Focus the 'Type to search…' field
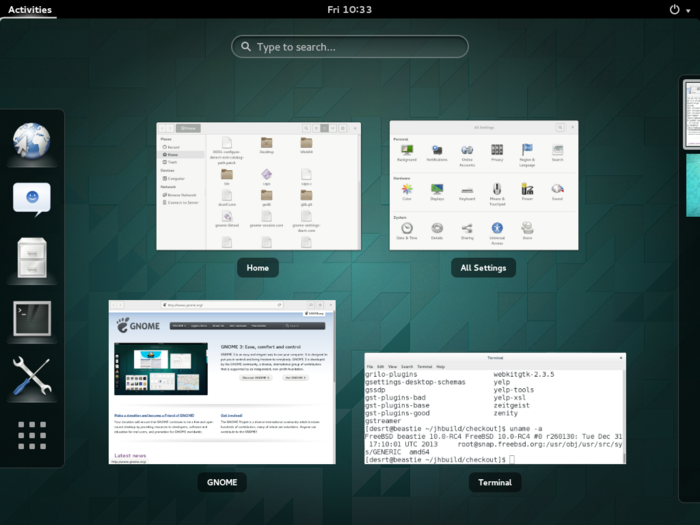 coord(350,47)
